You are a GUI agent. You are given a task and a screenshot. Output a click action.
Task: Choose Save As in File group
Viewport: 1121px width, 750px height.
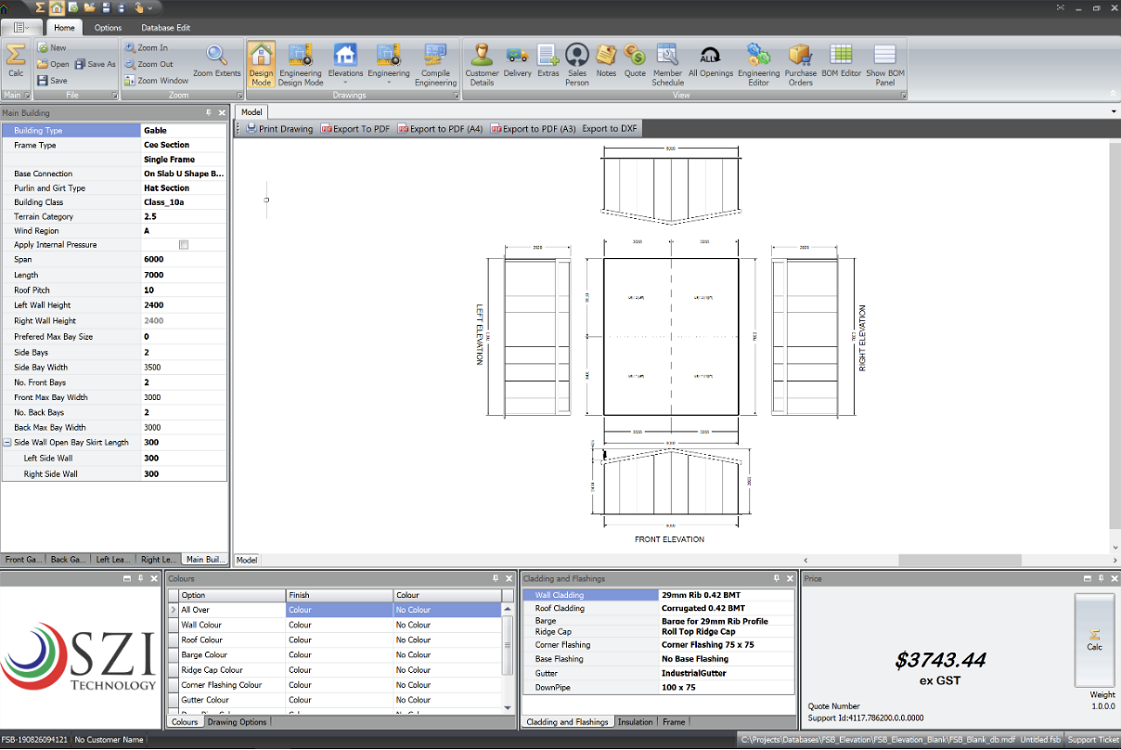pos(95,64)
